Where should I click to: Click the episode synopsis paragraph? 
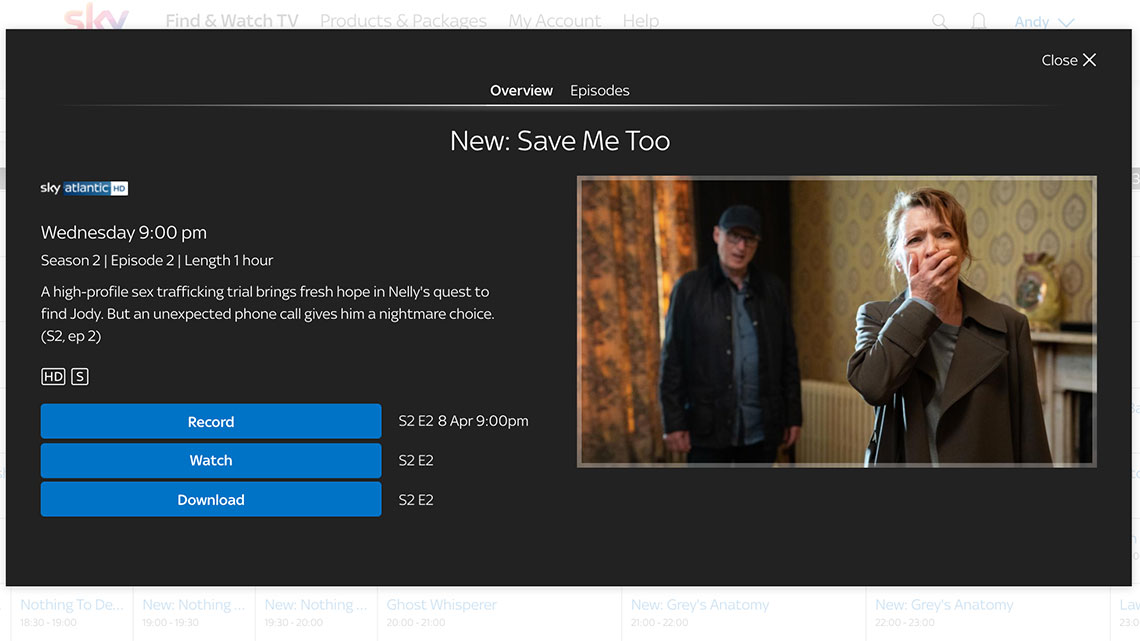(x=268, y=314)
